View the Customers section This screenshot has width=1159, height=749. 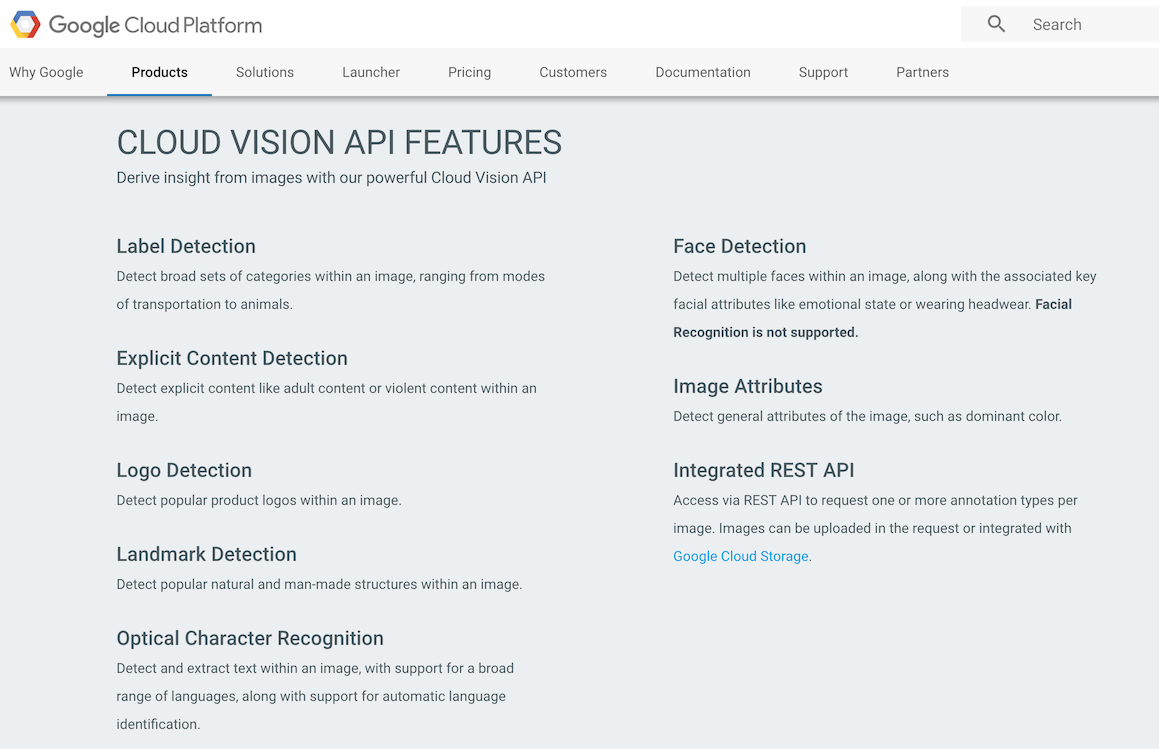click(572, 72)
